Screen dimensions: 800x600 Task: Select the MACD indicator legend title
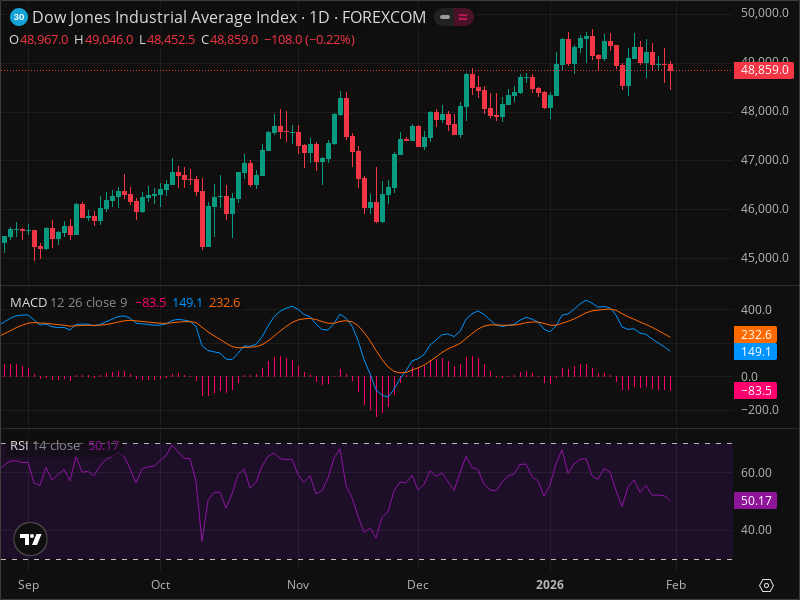29,303
